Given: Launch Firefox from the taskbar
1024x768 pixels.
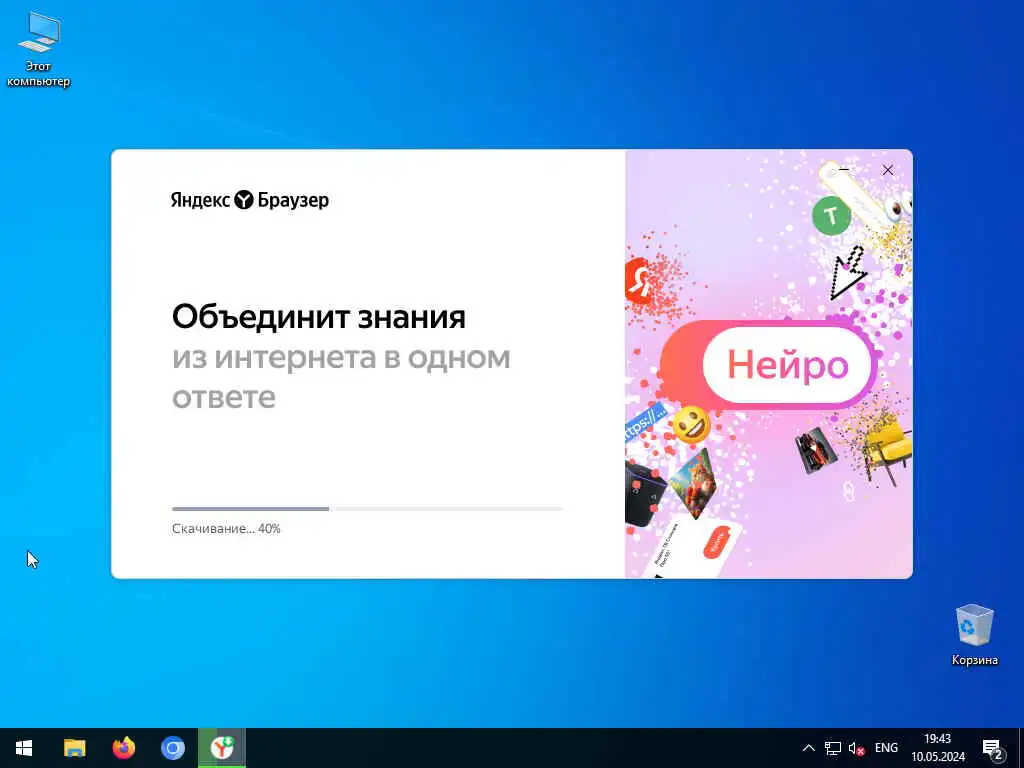Looking at the screenshot, I should (x=123, y=748).
